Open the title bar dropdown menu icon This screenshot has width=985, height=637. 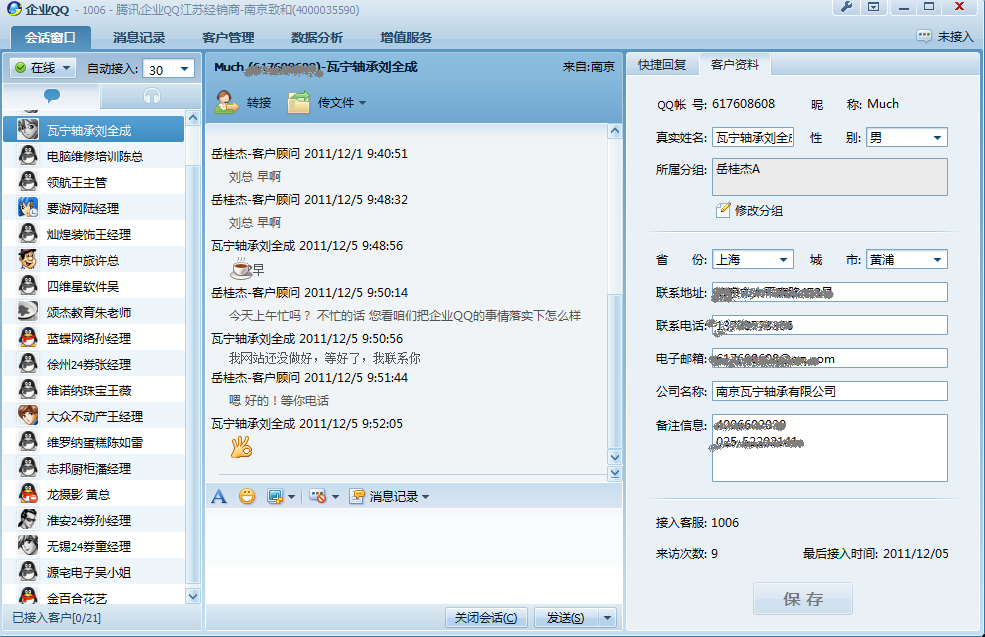873,7
